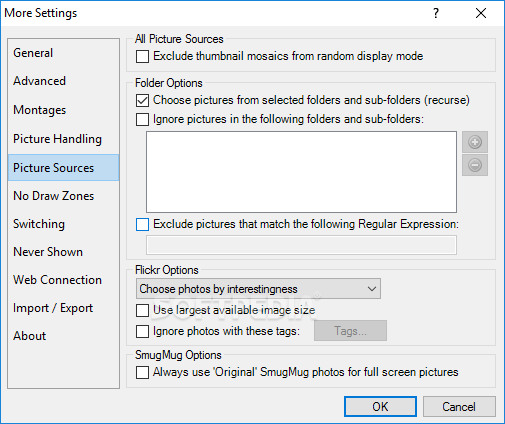Check Always use Original SmugMug photos
Viewport: 505px width, 424px height.
pyautogui.click(x=142, y=372)
